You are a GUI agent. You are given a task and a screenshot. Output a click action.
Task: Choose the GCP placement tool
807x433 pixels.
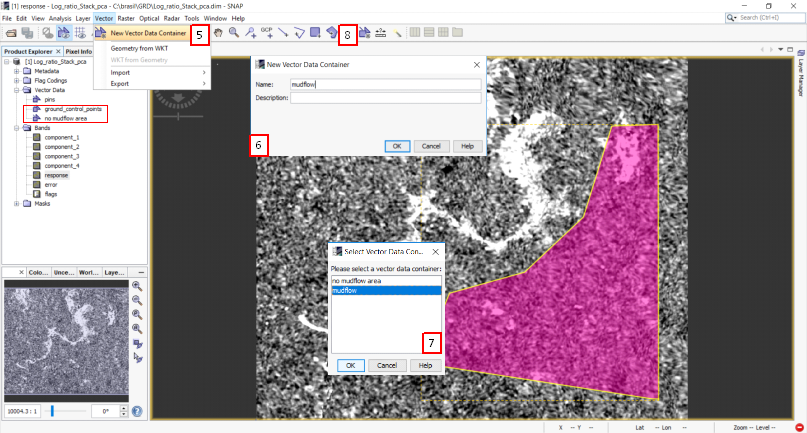266,33
